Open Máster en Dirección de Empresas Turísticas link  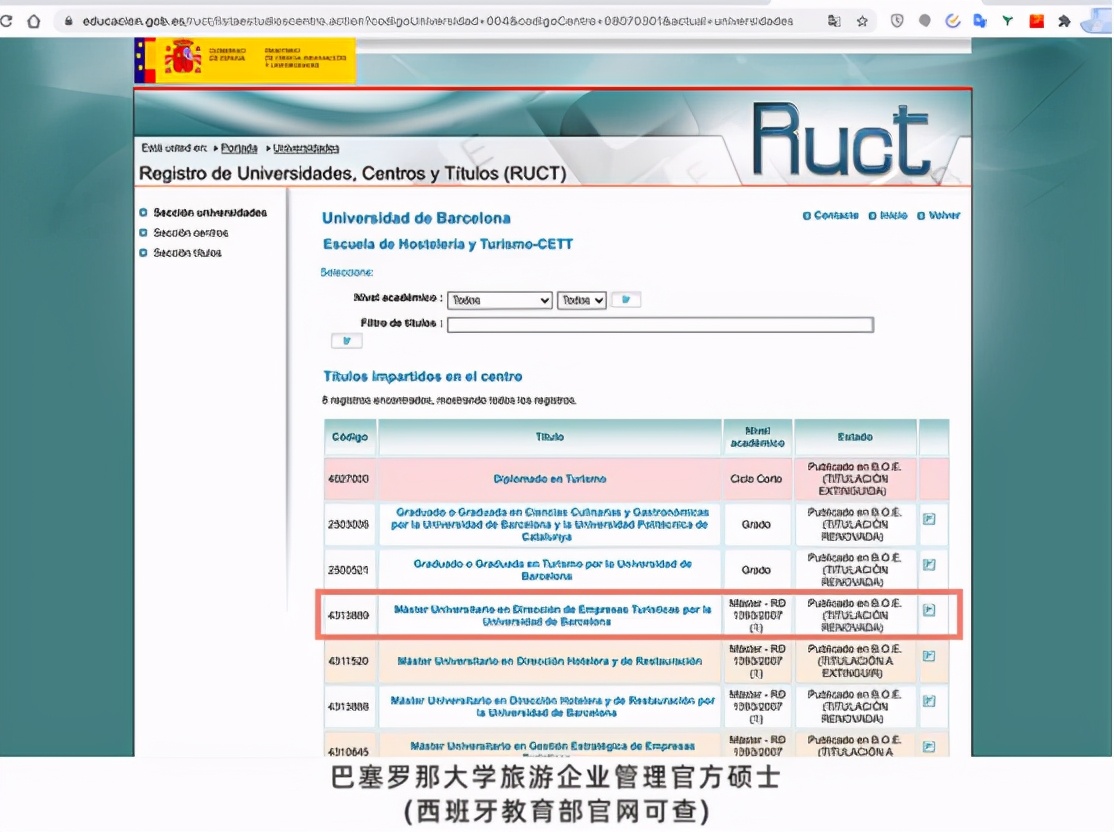pos(551,615)
